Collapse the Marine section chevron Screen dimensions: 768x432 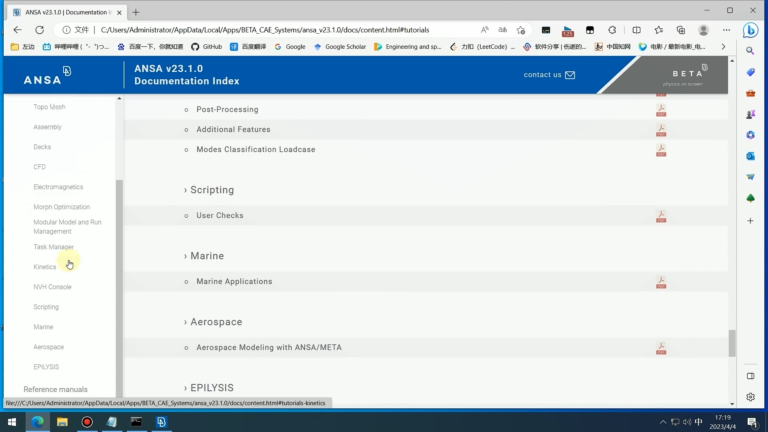point(185,256)
